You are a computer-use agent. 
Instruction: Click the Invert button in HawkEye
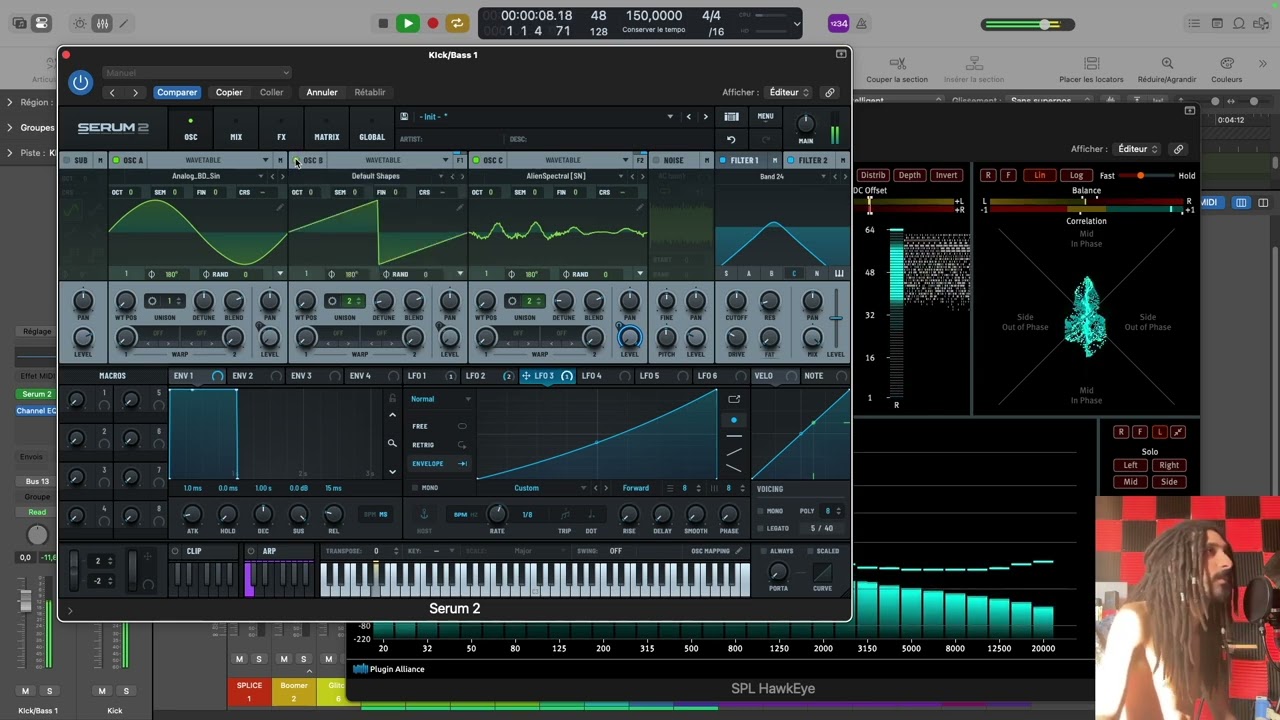pos(946,175)
